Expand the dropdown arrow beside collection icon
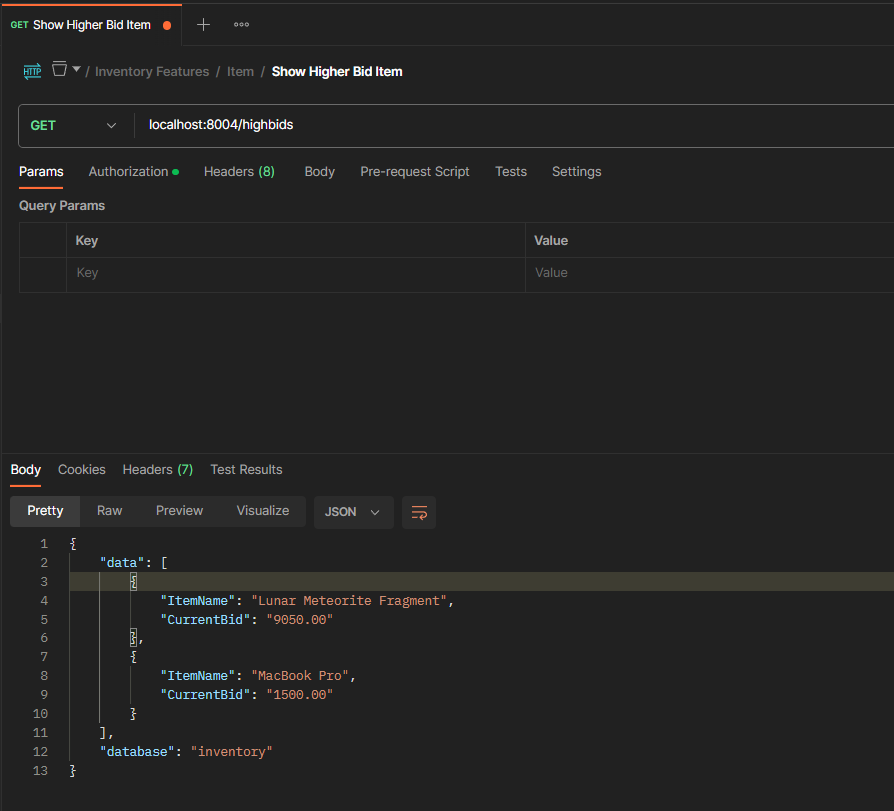Image resolution: width=894 pixels, height=811 pixels. tap(77, 69)
